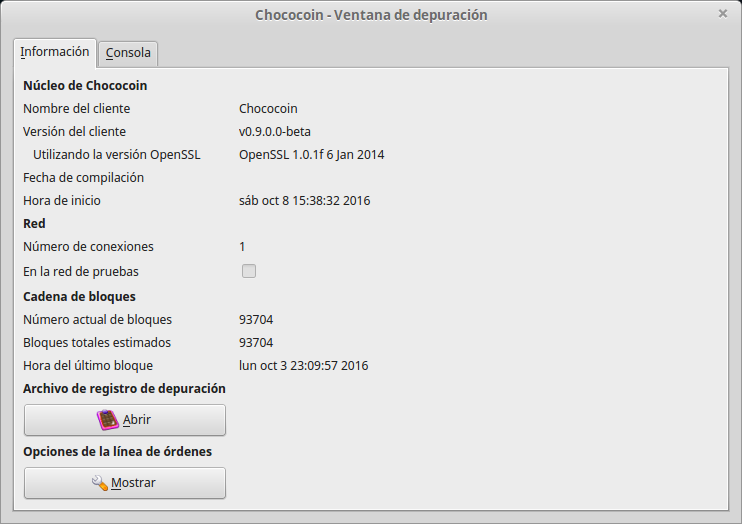Click the 'Hora del último bloque' label
This screenshot has height=524, width=742.
coord(88,365)
